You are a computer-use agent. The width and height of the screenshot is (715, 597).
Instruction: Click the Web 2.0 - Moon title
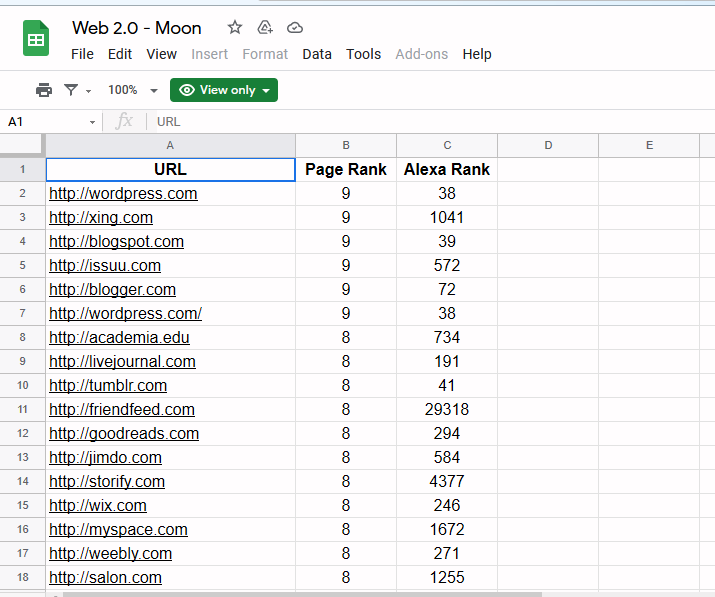point(137,28)
